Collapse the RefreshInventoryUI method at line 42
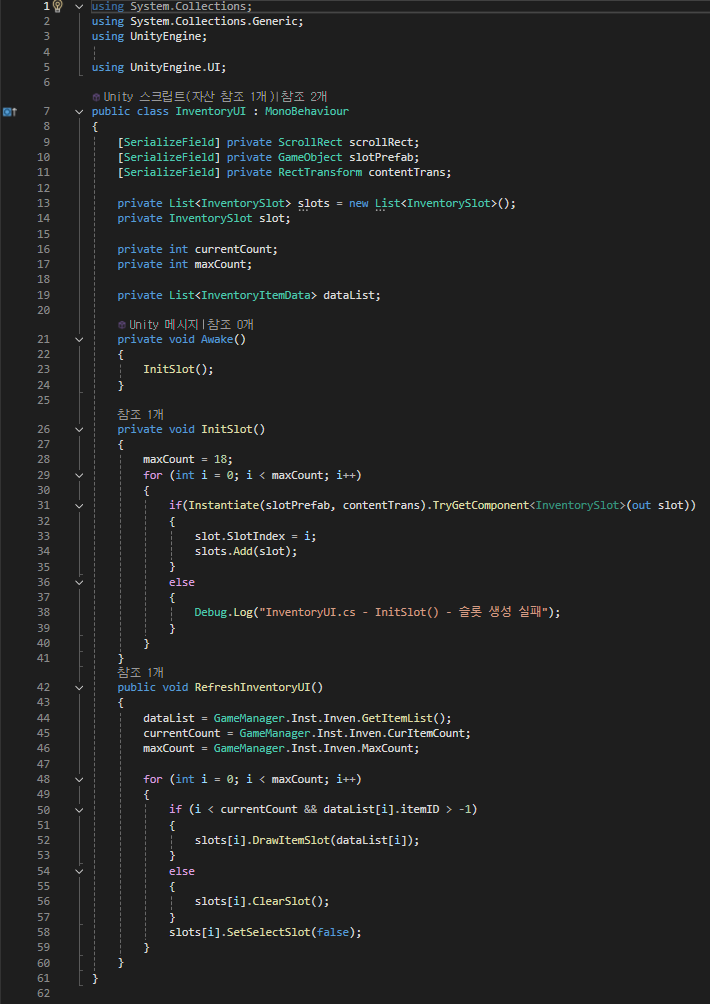 tap(79, 687)
